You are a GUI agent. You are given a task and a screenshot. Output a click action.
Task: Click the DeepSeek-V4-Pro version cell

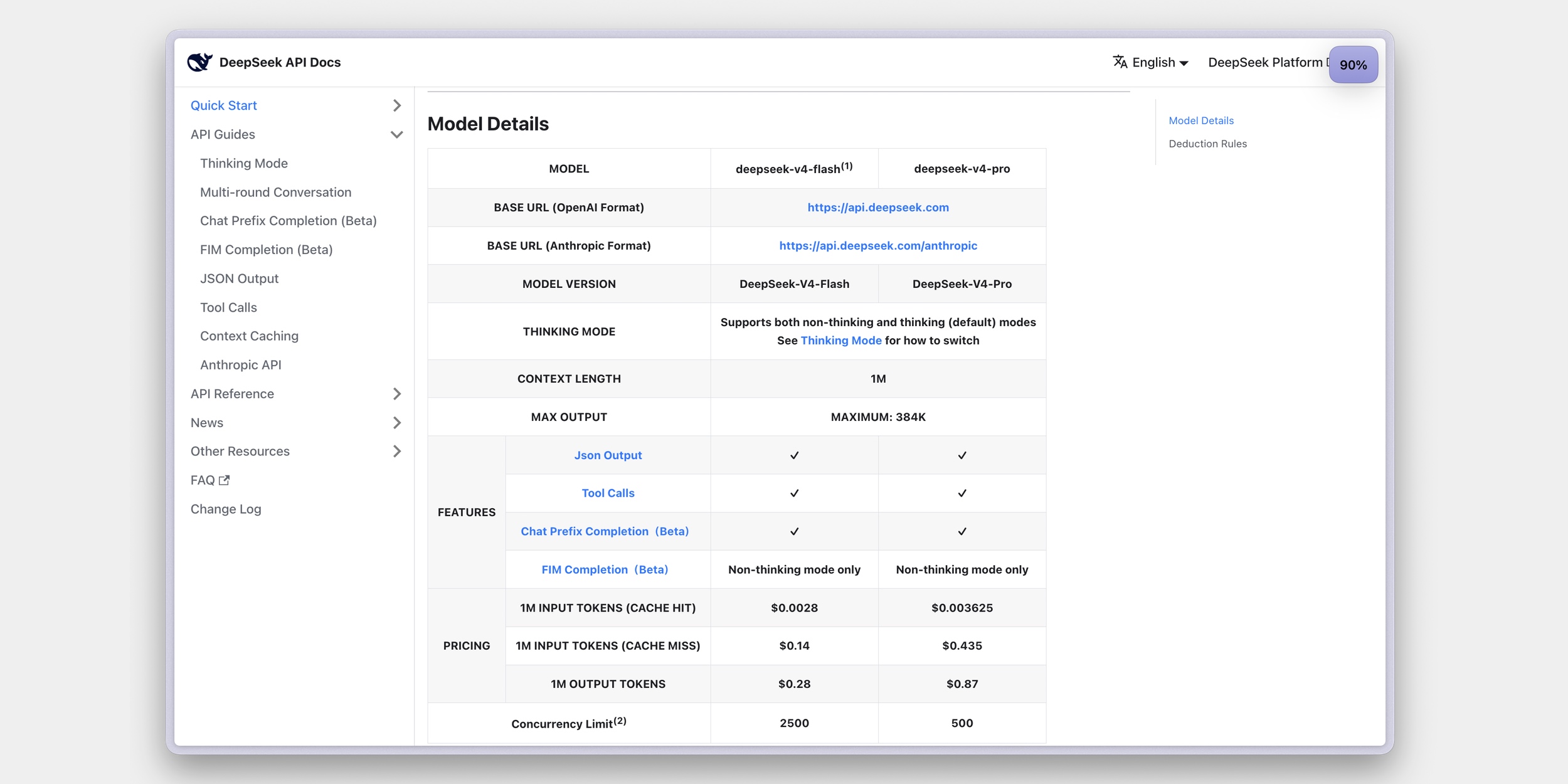click(961, 284)
